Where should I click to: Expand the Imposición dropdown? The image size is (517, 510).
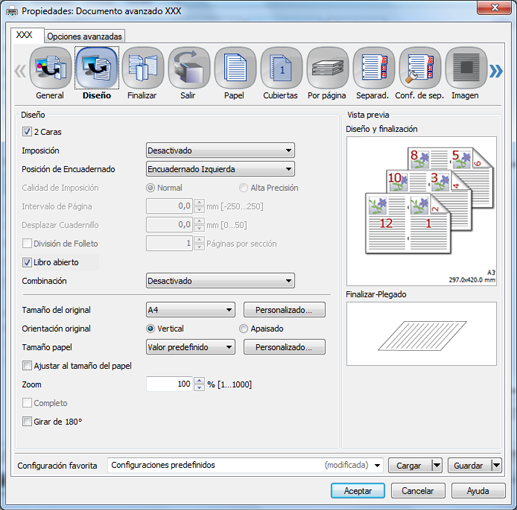pyautogui.click(x=220, y=150)
